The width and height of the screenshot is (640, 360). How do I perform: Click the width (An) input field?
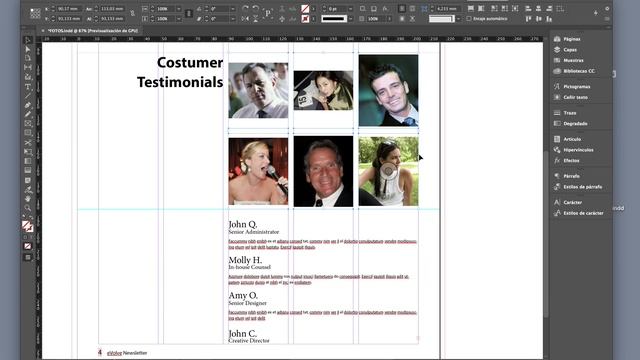(111, 9)
